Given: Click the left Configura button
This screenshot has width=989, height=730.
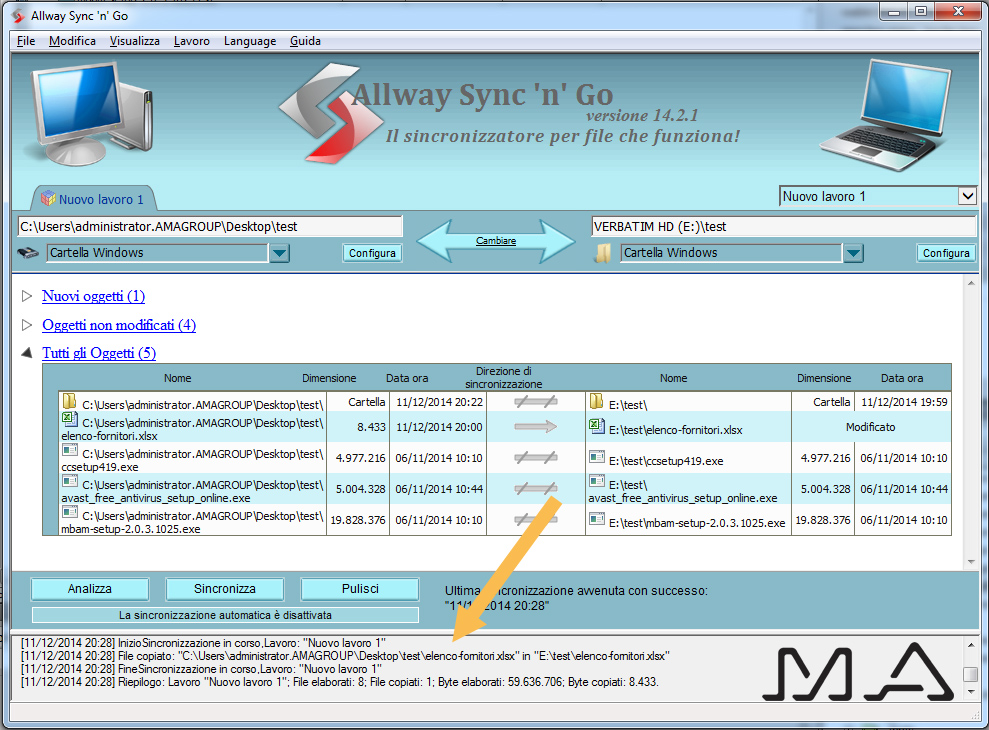Looking at the screenshot, I should (372, 253).
